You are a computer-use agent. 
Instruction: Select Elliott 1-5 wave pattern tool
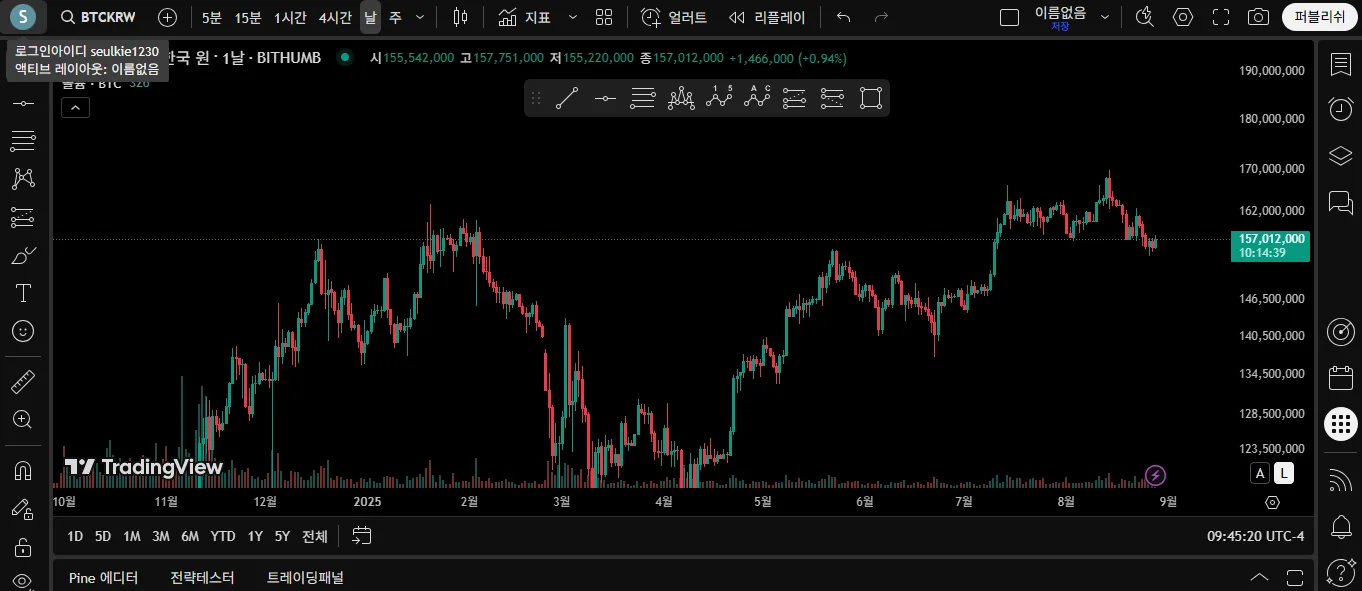coord(719,98)
